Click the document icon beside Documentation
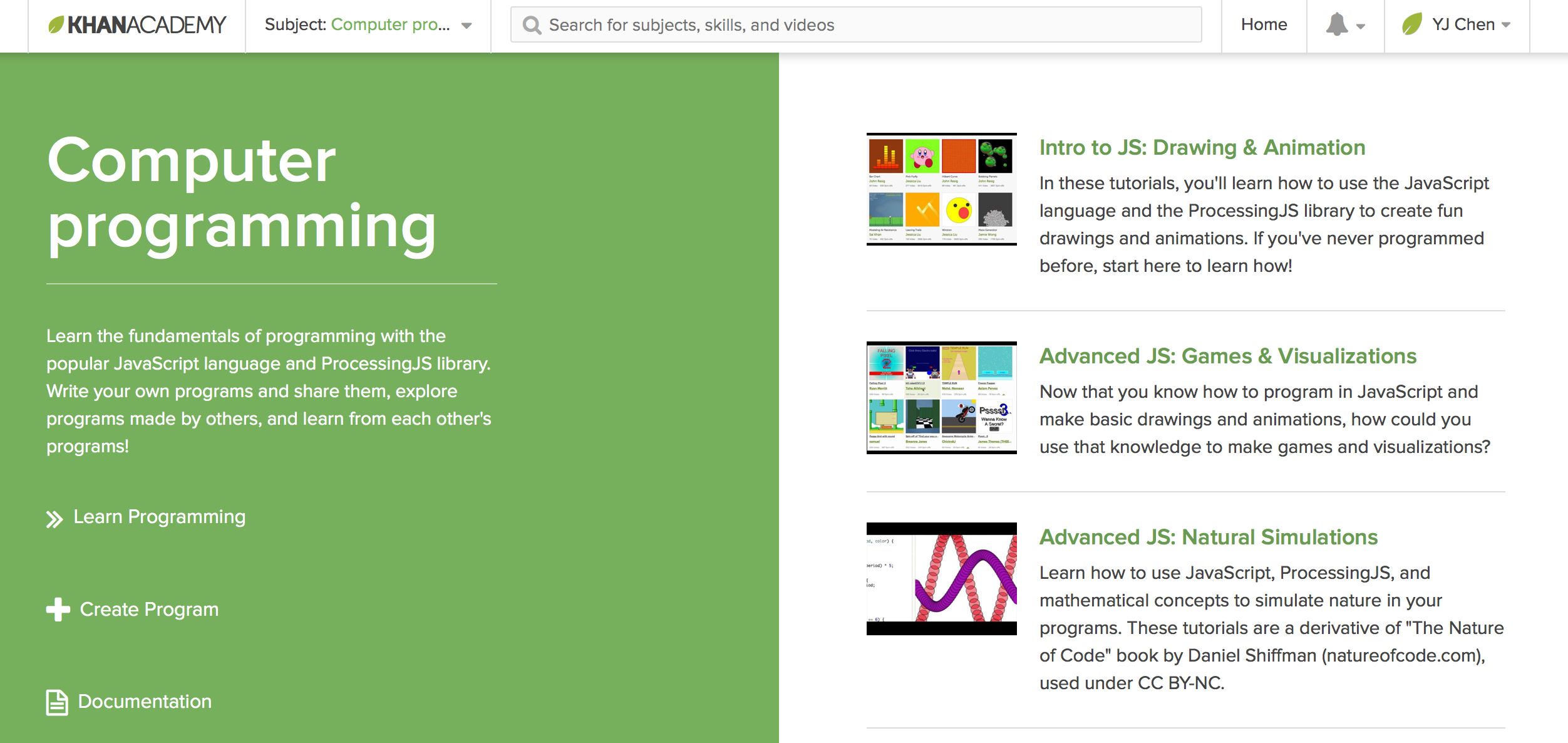Image resolution: width=1568 pixels, height=743 pixels. 57,702
